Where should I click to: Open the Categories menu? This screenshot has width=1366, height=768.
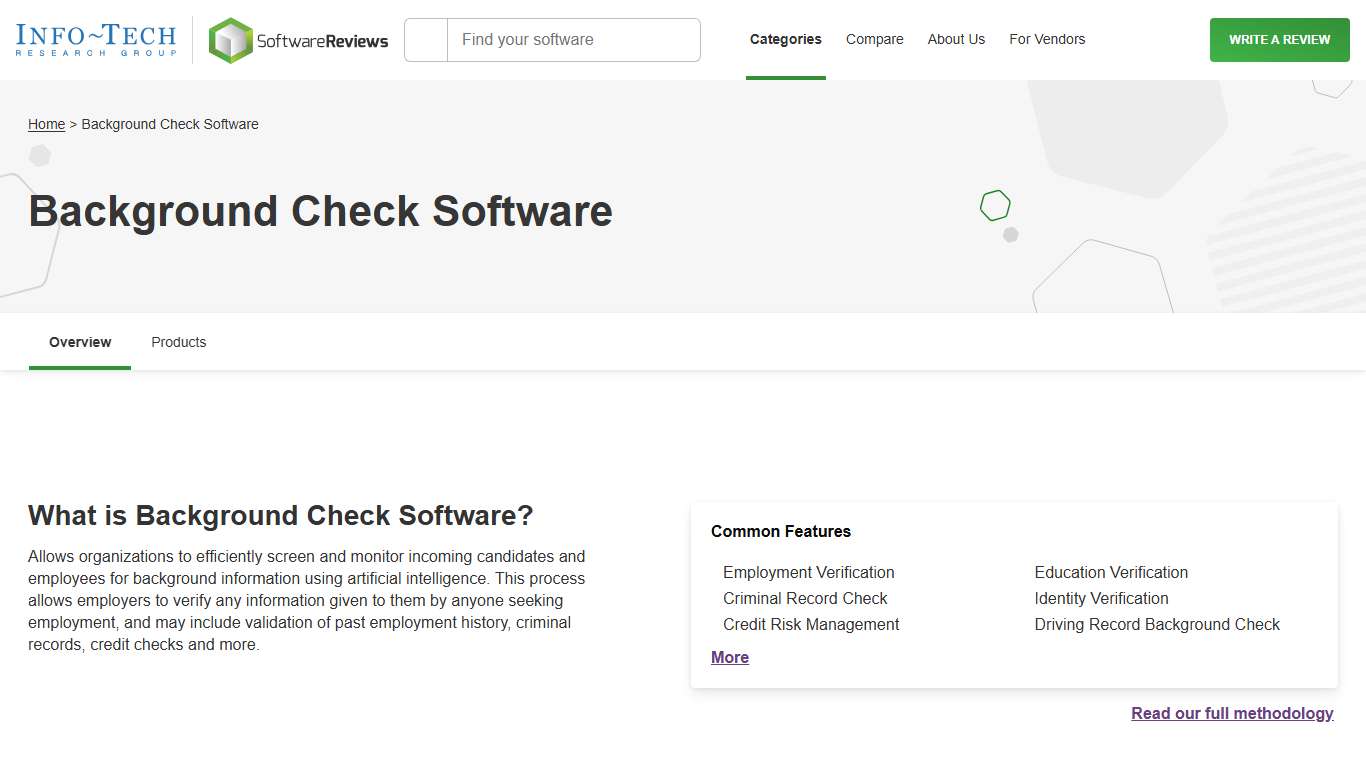click(785, 39)
